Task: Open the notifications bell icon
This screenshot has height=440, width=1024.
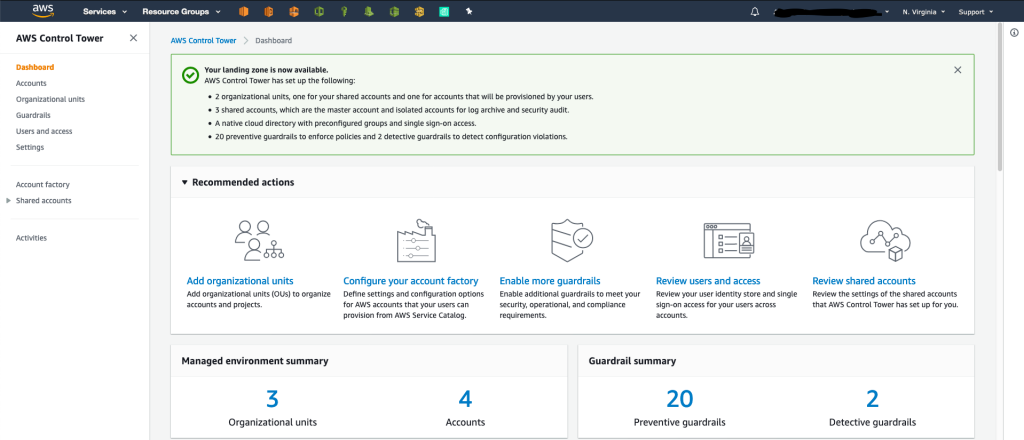Action: tap(755, 12)
